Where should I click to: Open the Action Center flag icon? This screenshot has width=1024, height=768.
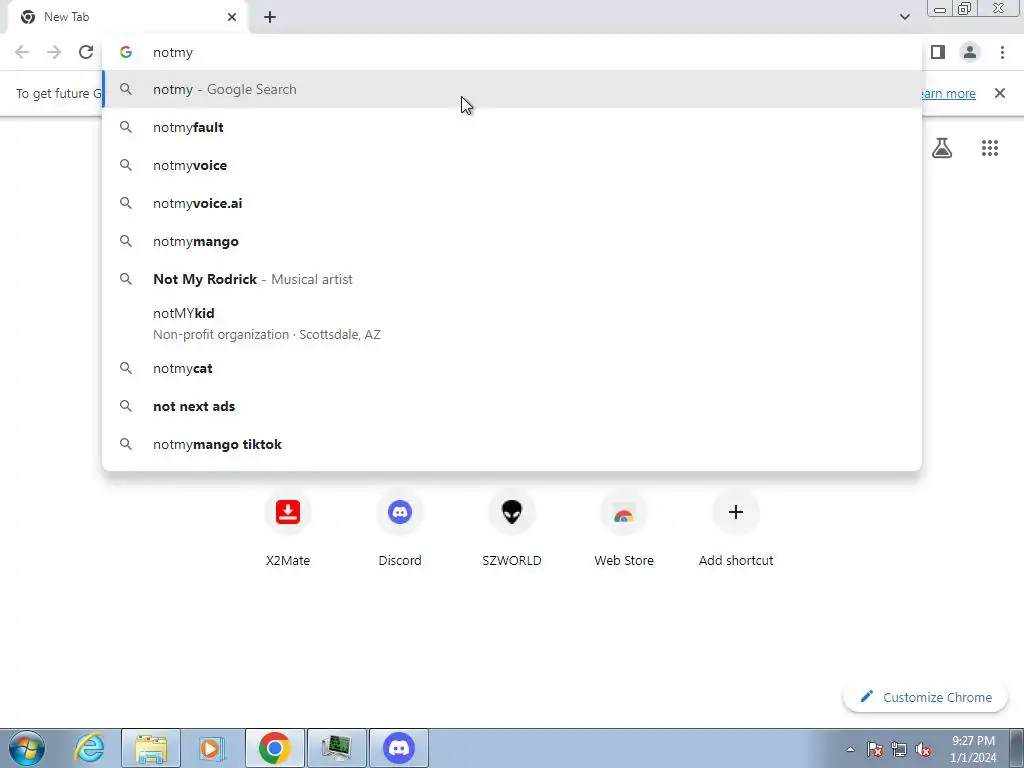tap(875, 749)
